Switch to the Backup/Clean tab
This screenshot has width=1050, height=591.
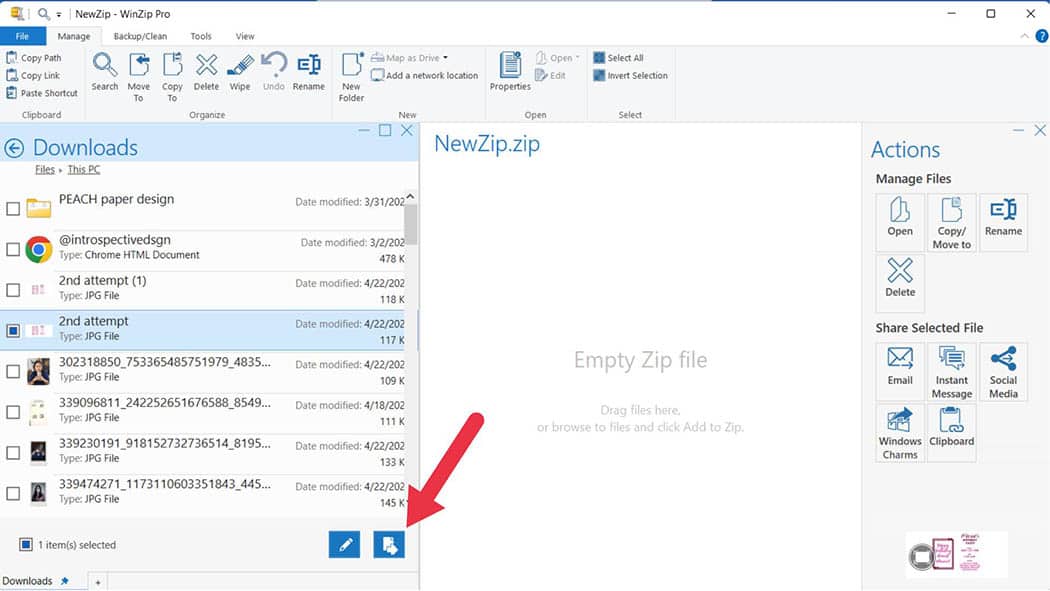click(140, 36)
